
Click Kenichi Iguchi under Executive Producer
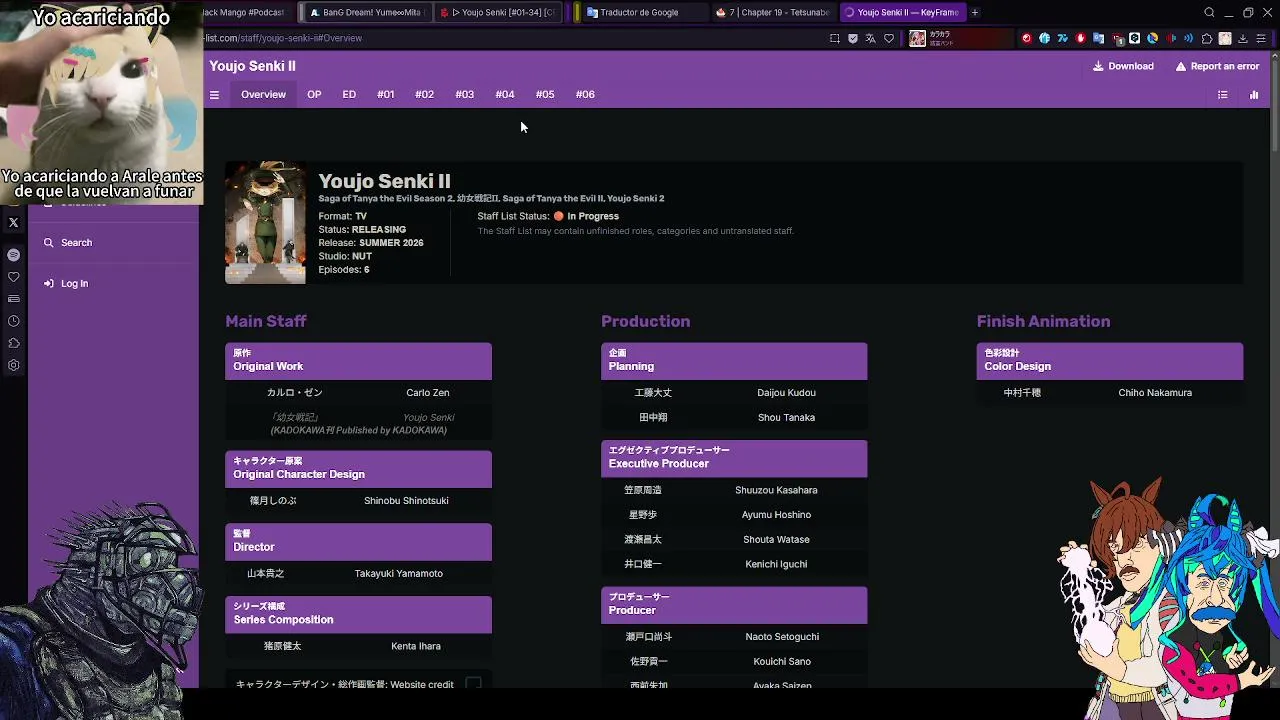(x=776, y=564)
